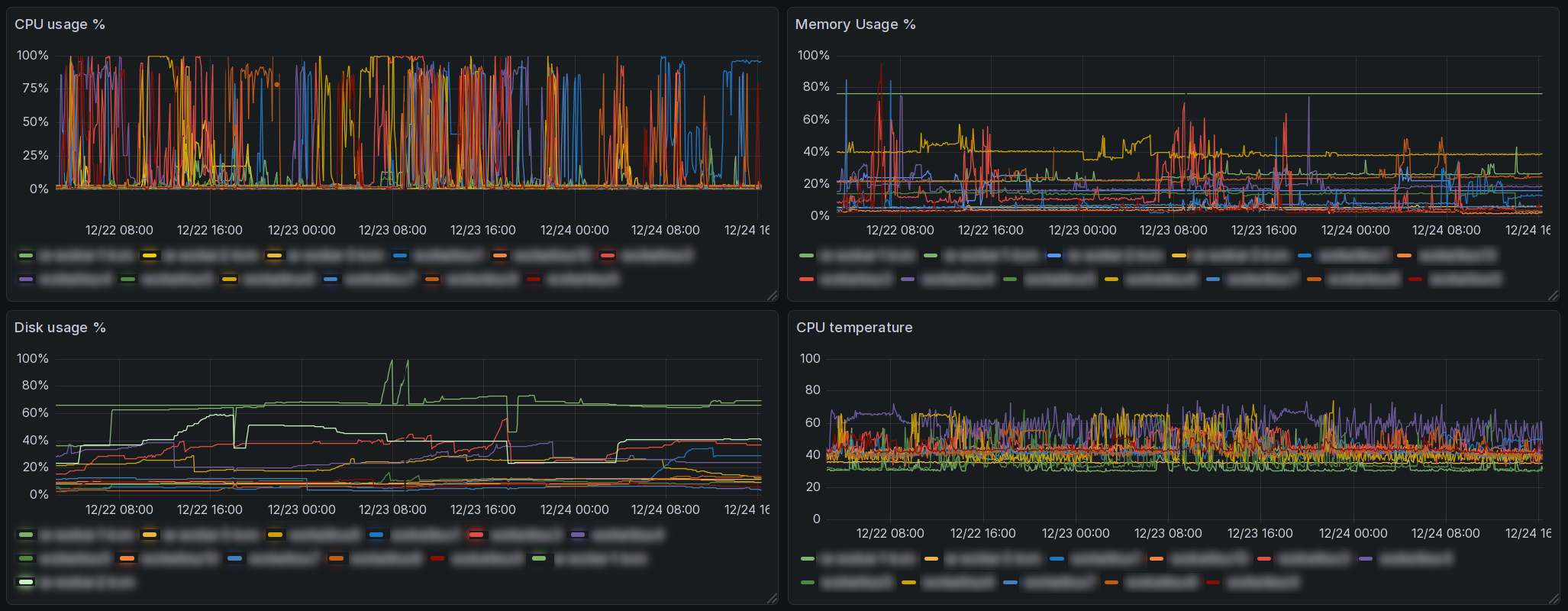The width and height of the screenshot is (1568, 611).
Task: Click the Disk usage panel resize handle
Action: coord(772,599)
